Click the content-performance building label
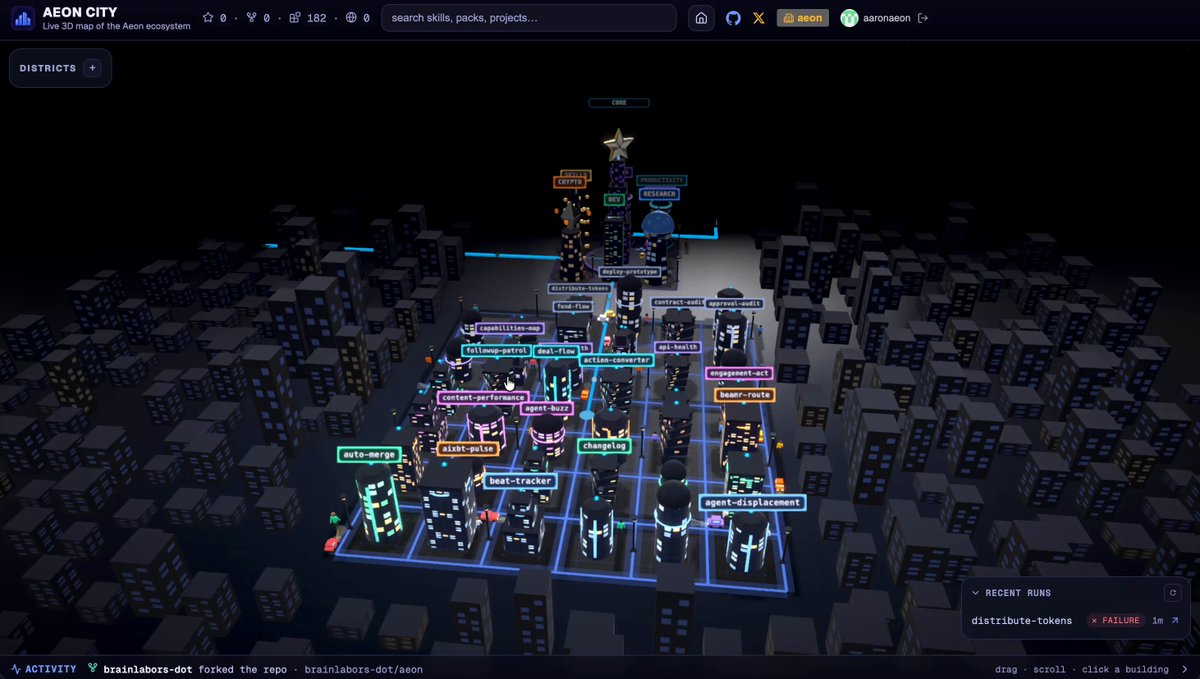The height and width of the screenshot is (679, 1200). (x=483, y=397)
